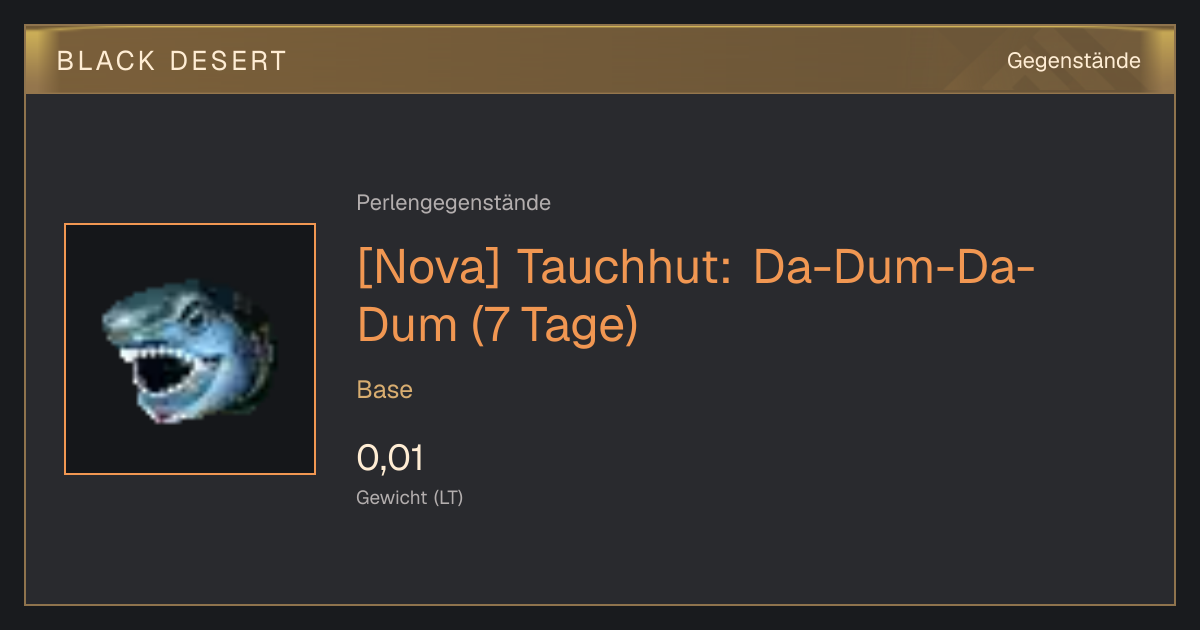The height and width of the screenshot is (630, 1200).
Task: Select the Perlengegenstände category label
Action: tap(453, 203)
